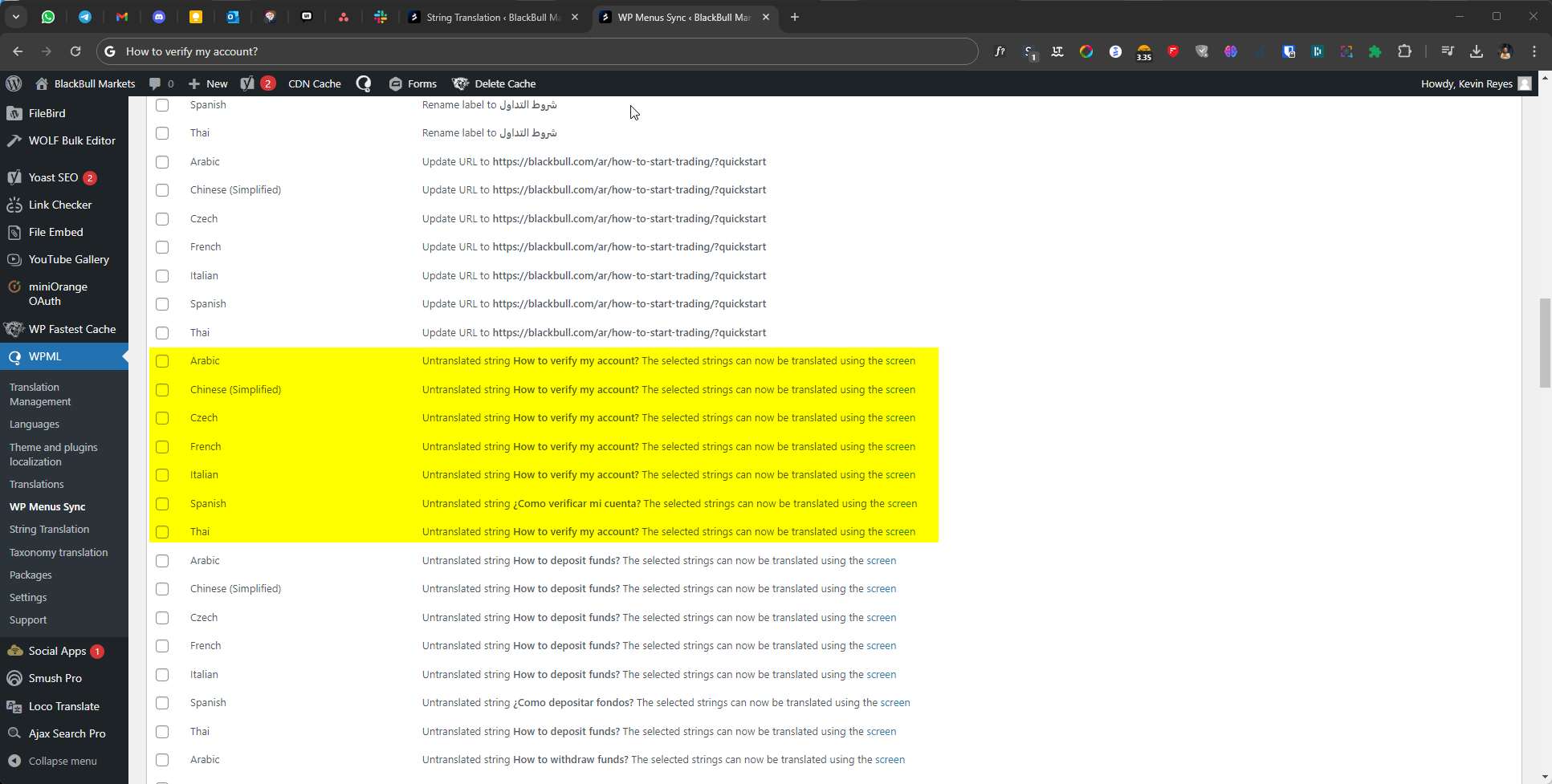This screenshot has width=1552, height=784.
Task: Open WPML String Translation submenu item
Action: 49,529
